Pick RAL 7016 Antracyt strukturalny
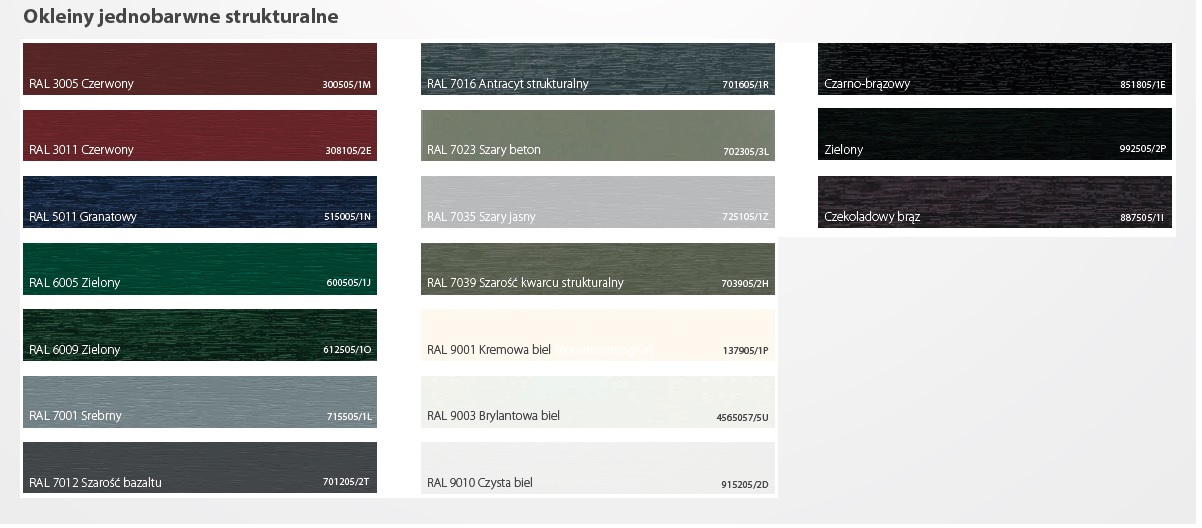 click(x=598, y=68)
